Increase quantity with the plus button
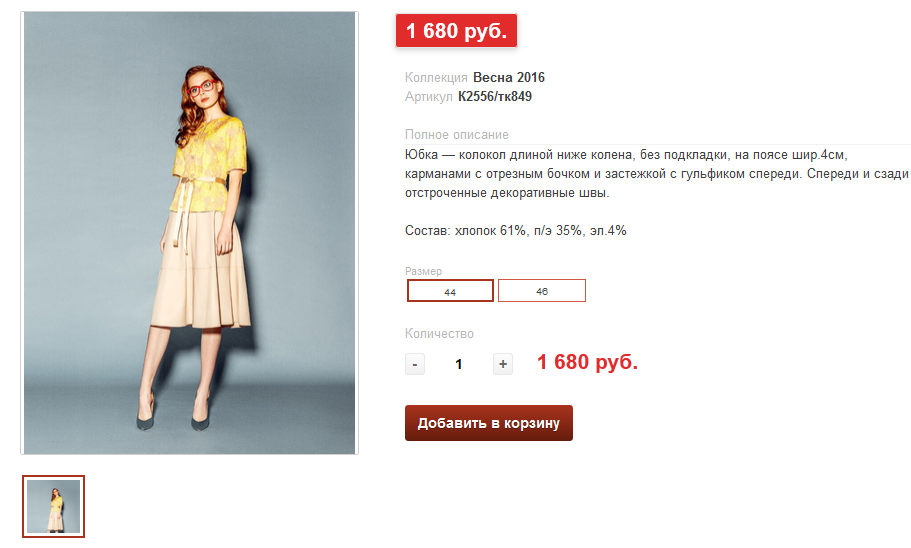This screenshot has width=911, height=548. pyautogui.click(x=503, y=364)
